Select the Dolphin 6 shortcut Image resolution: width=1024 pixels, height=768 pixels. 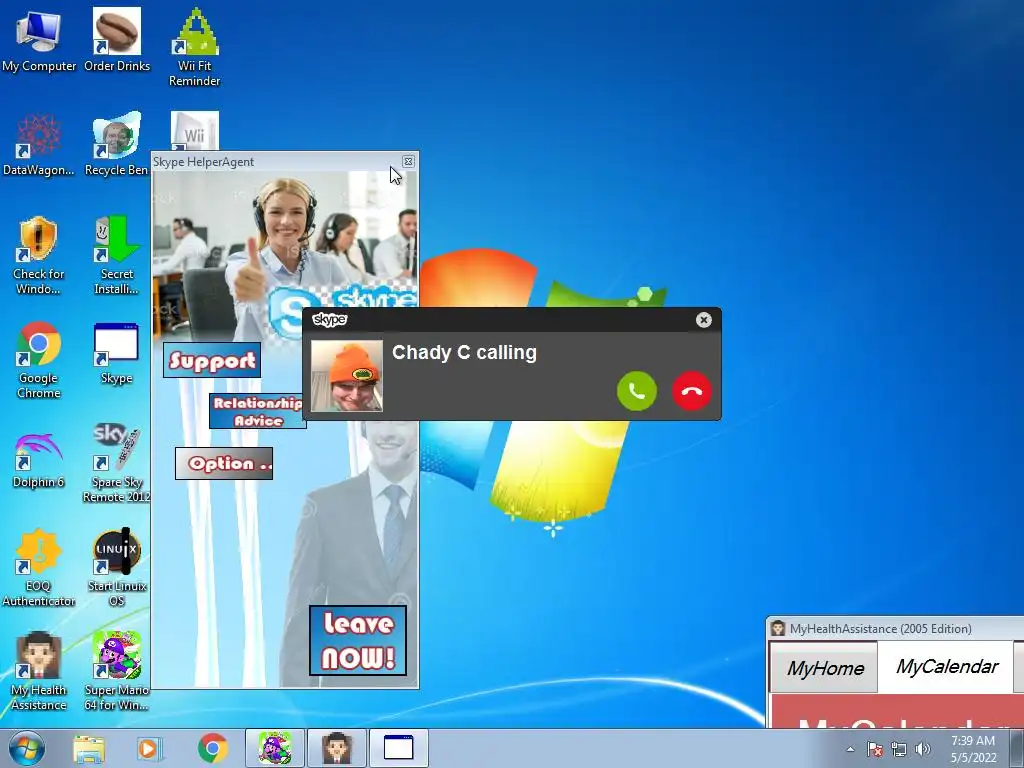click(x=39, y=460)
